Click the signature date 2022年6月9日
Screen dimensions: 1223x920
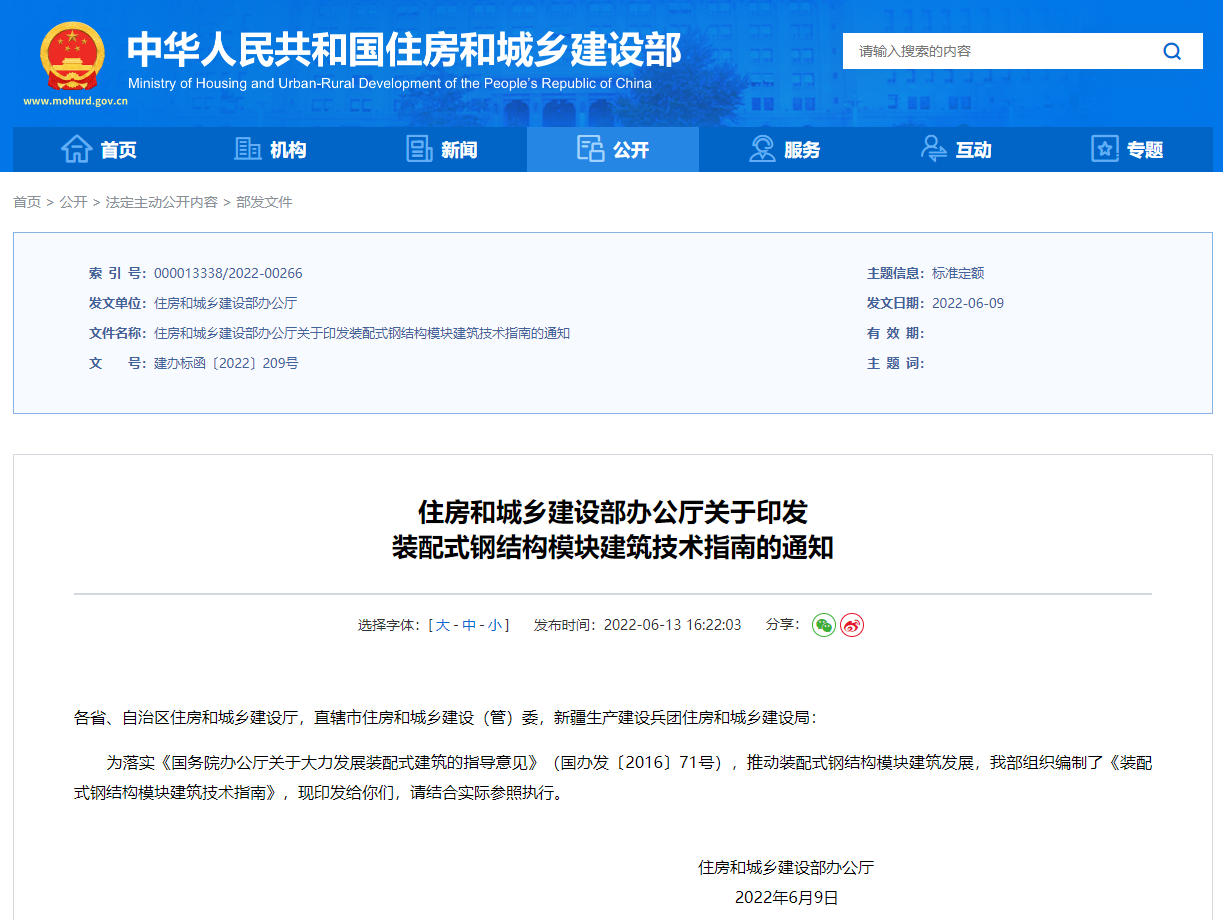pos(786,897)
